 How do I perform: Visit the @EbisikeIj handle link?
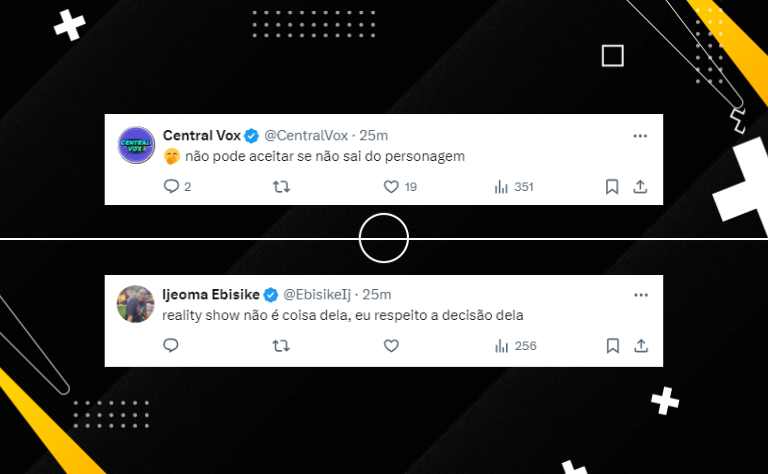click(317, 294)
